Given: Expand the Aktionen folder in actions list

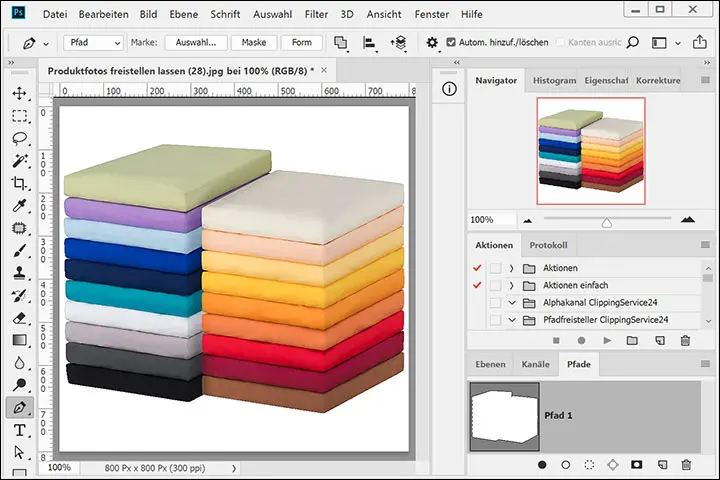Looking at the screenshot, I should pyautogui.click(x=512, y=268).
